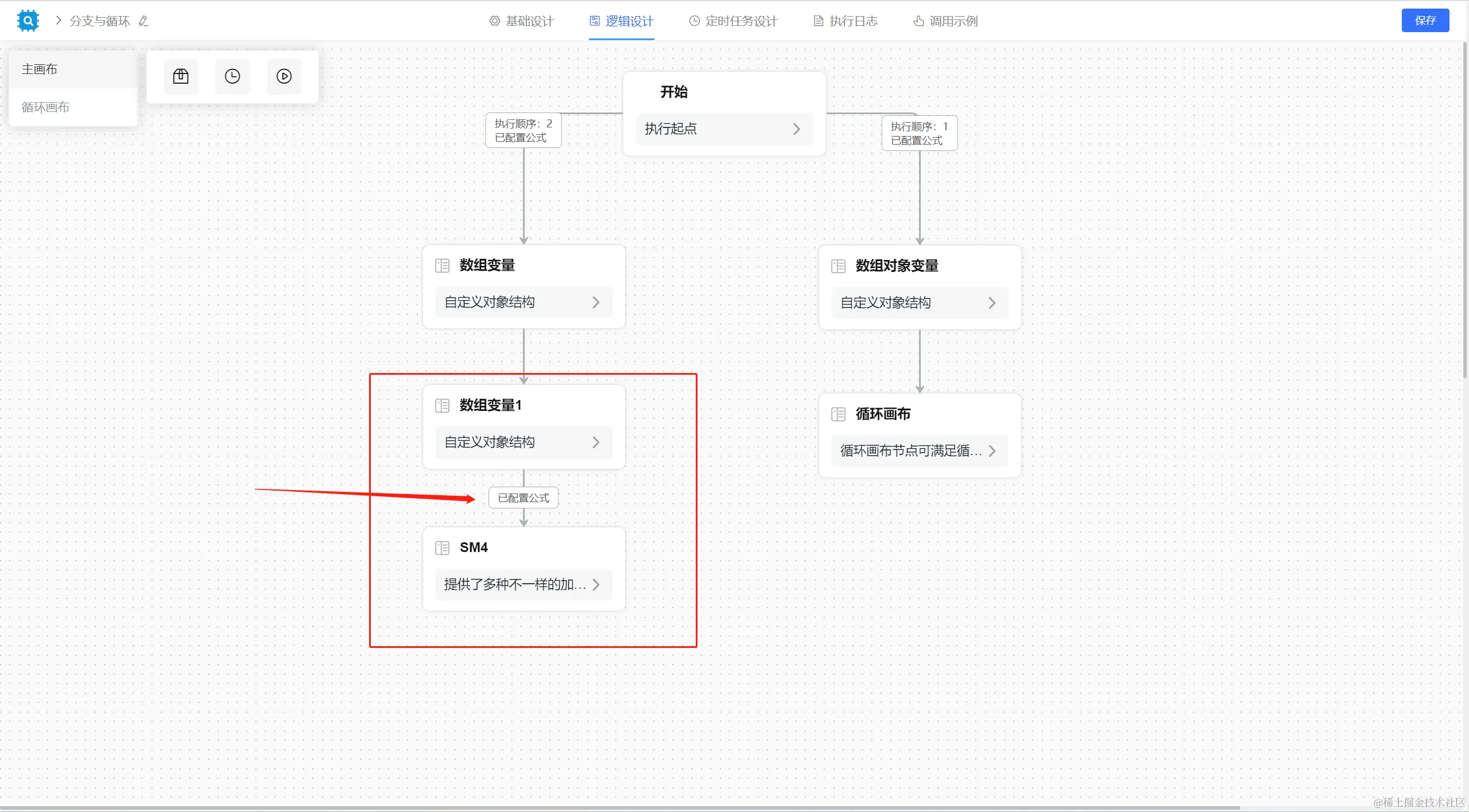The image size is (1469, 812).
Task: Expand the 执行起点 chevron in 开始 node
Action: click(796, 129)
